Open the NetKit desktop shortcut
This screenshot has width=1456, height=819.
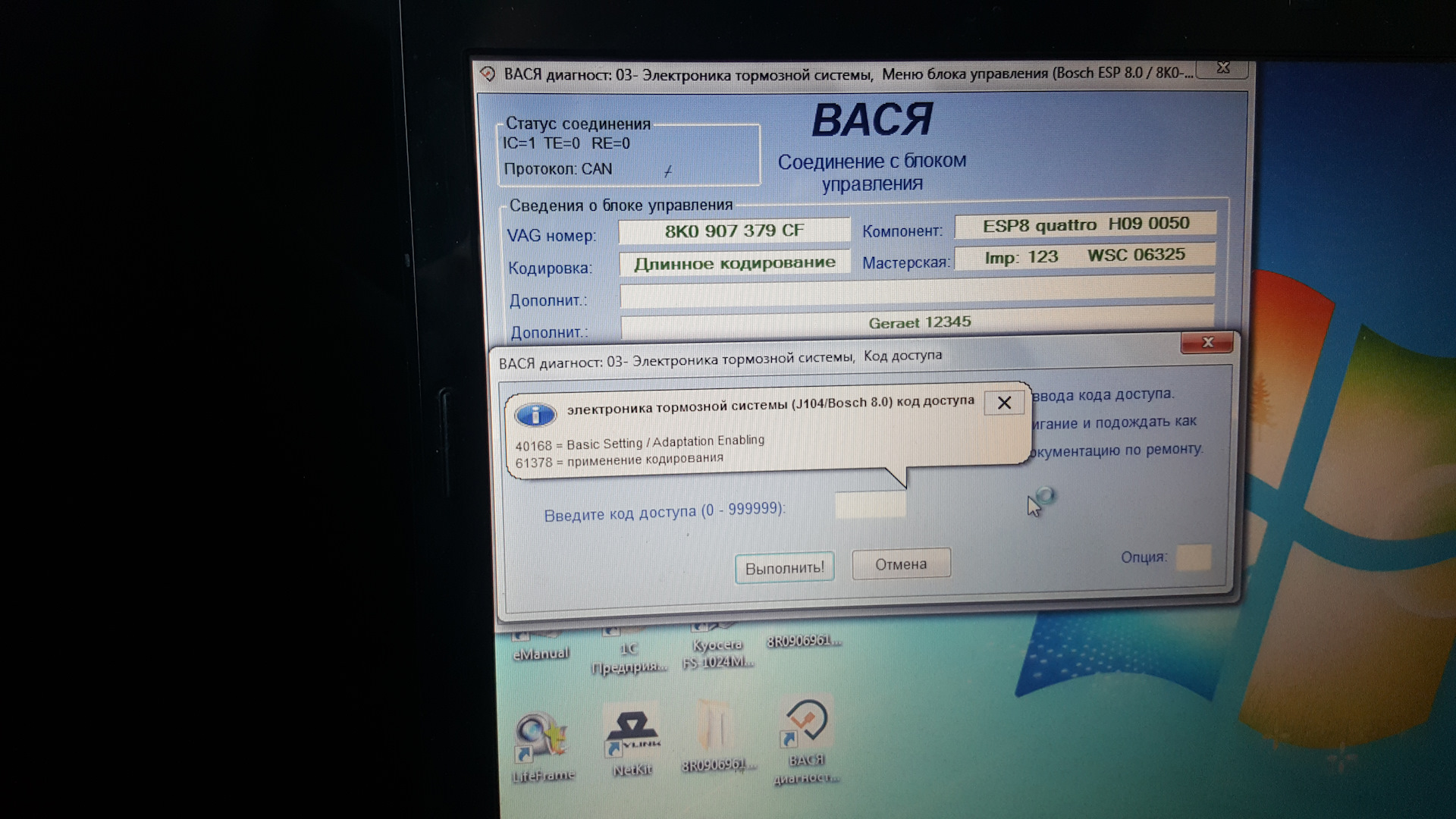click(x=632, y=741)
